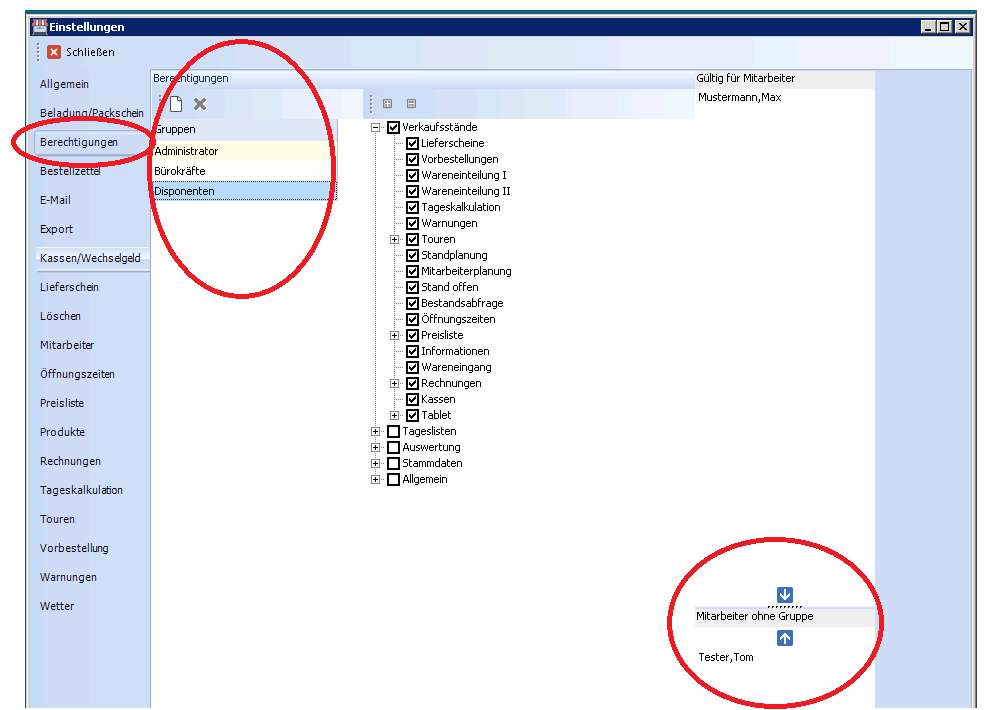Click the blue up arrow button
The image size is (985, 710).
click(x=785, y=638)
